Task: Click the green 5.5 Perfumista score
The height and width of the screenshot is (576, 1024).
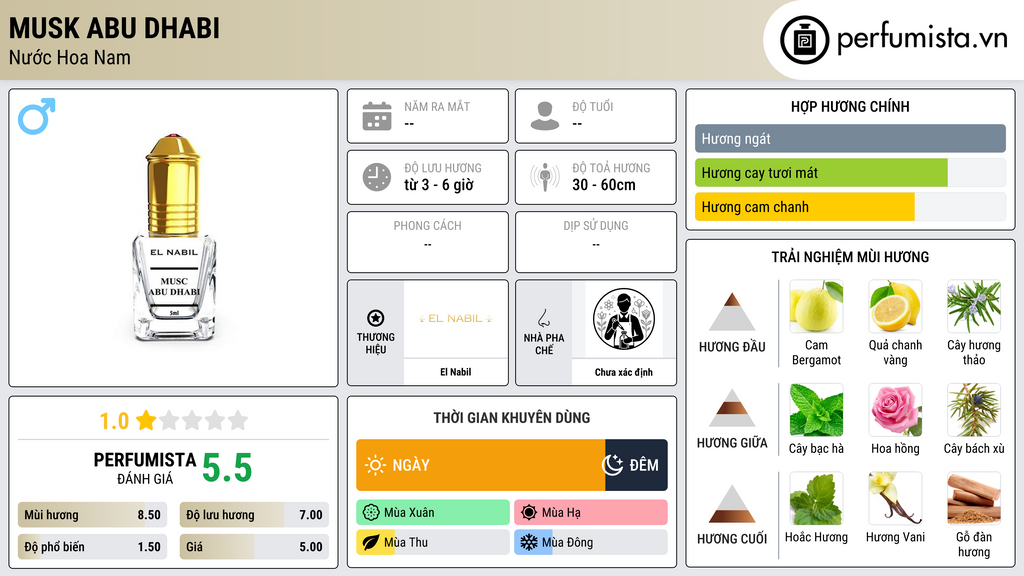Action: pos(227,468)
